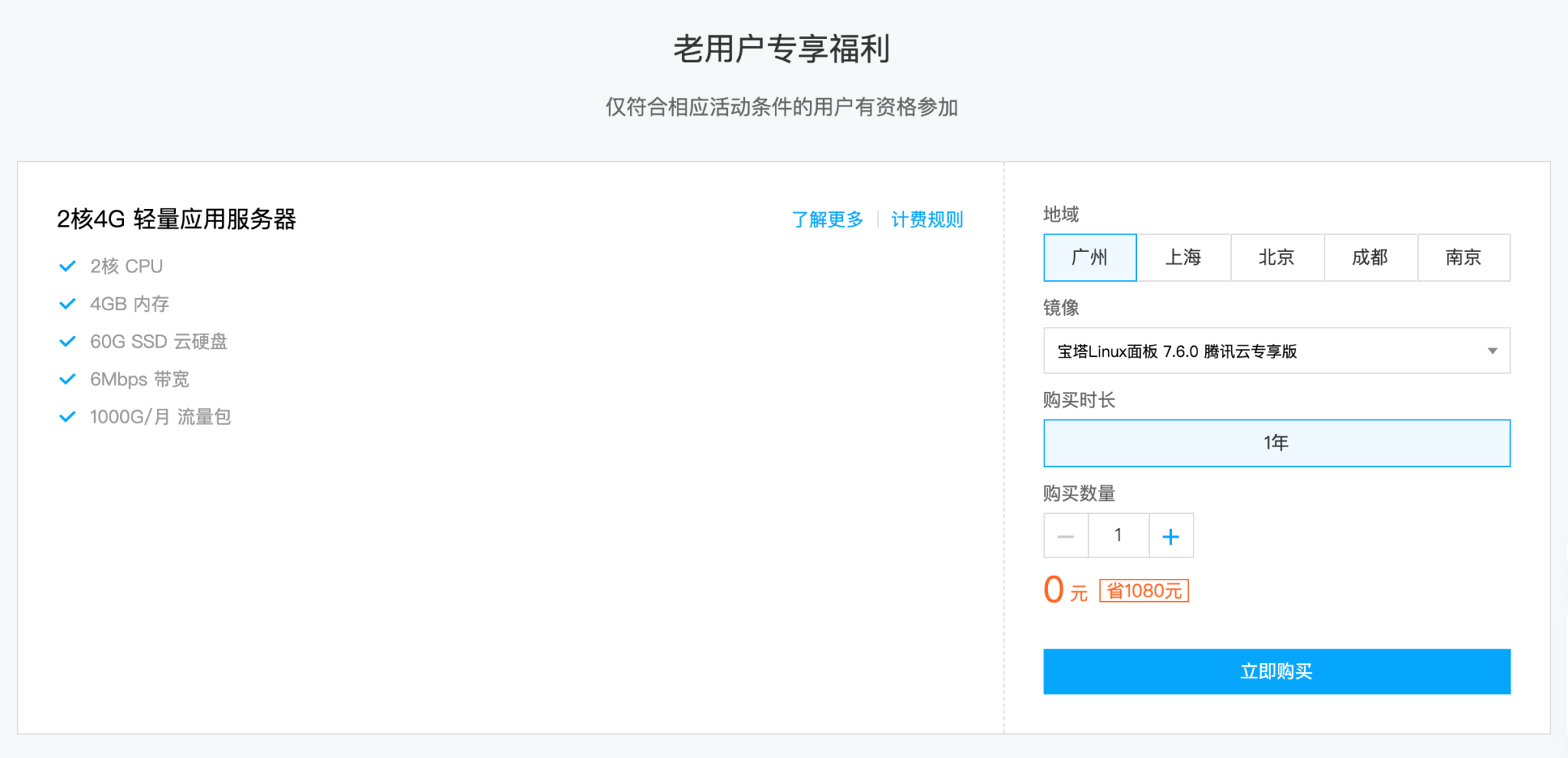This screenshot has height=758, width=1568.
Task: Pick the 成都 region
Action: click(1370, 257)
